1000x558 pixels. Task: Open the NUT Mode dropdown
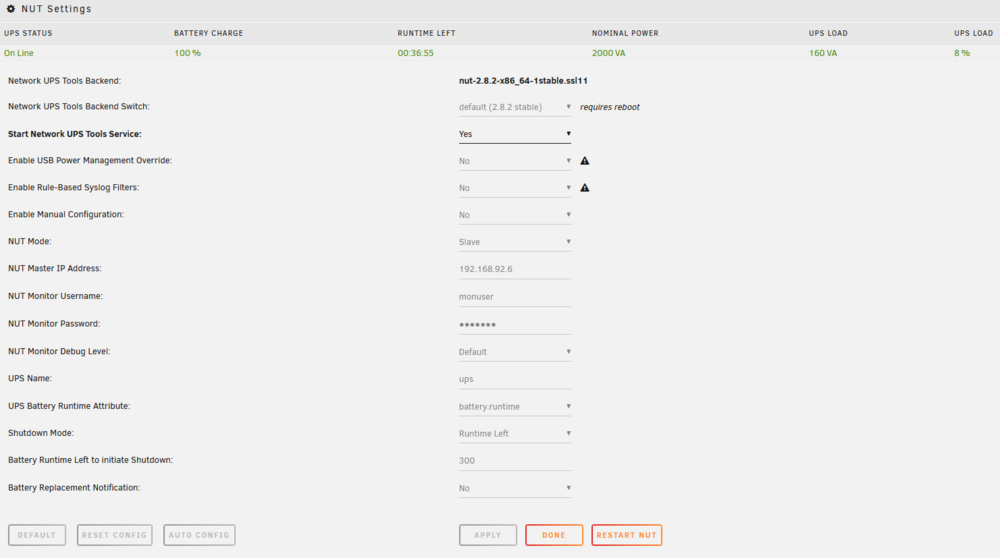coord(515,242)
